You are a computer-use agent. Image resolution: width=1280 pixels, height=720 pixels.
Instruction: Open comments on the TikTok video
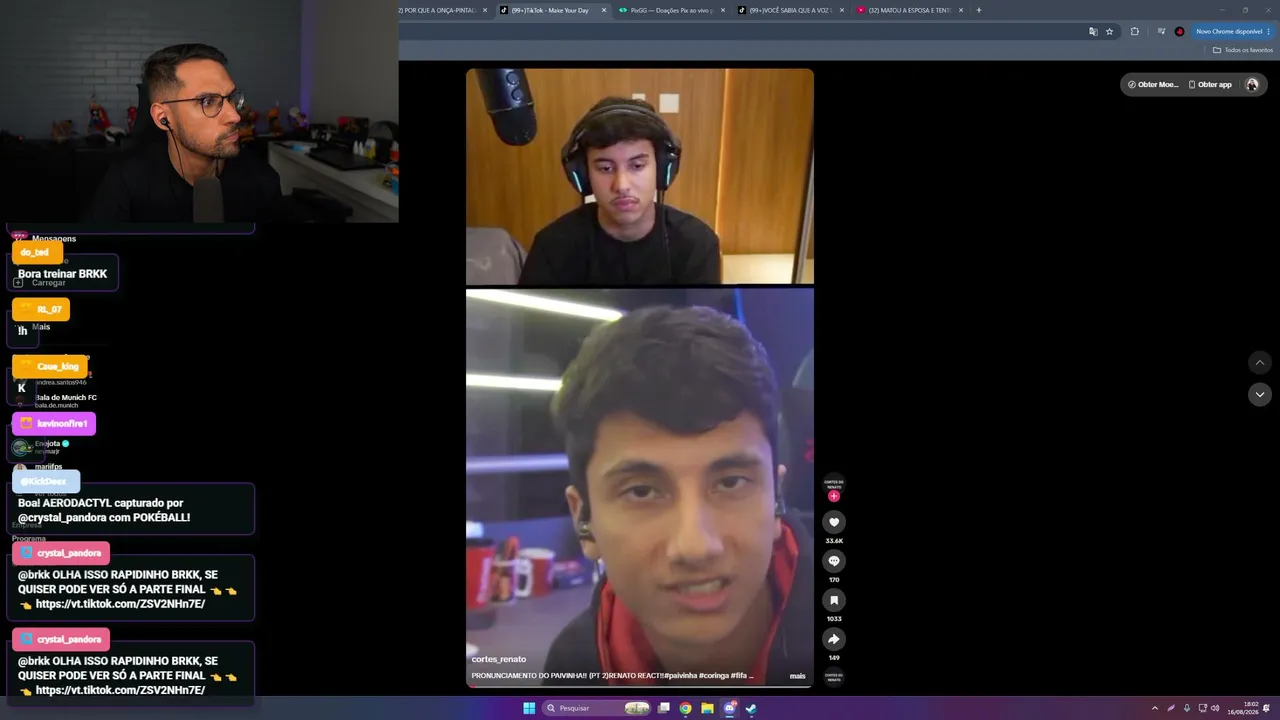pyautogui.click(x=834, y=561)
